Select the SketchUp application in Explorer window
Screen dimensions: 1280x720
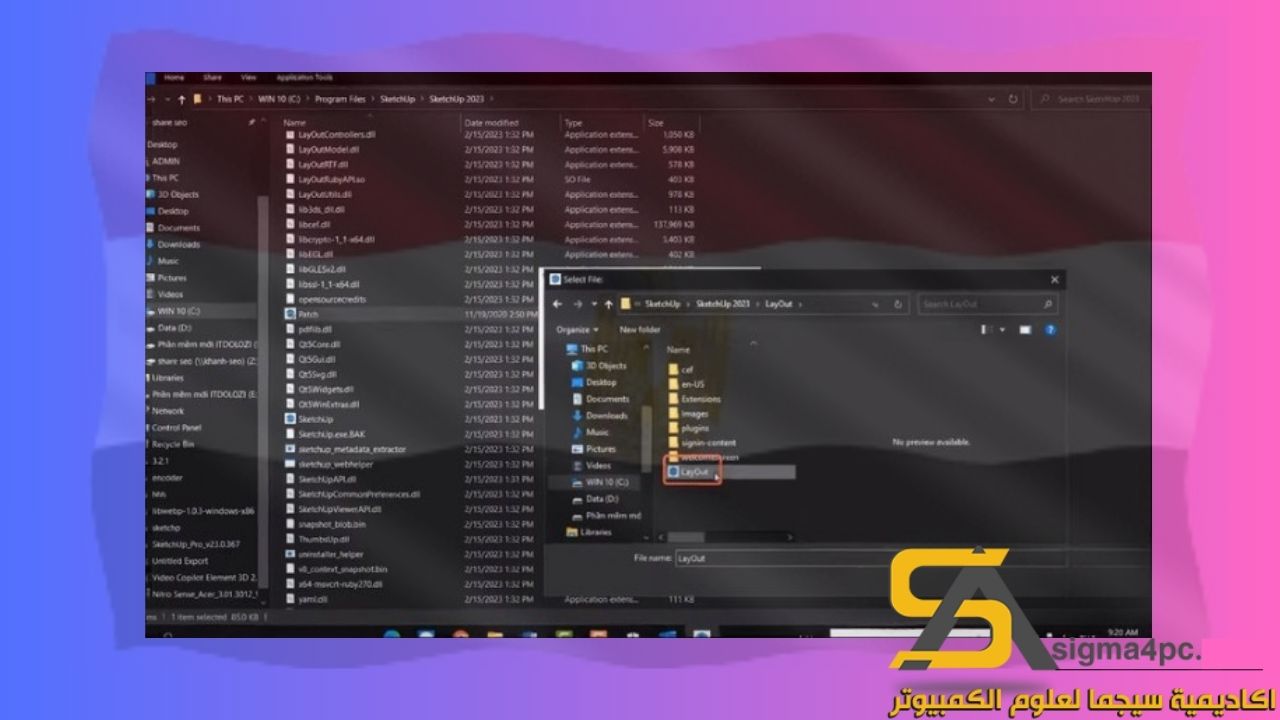click(308, 419)
